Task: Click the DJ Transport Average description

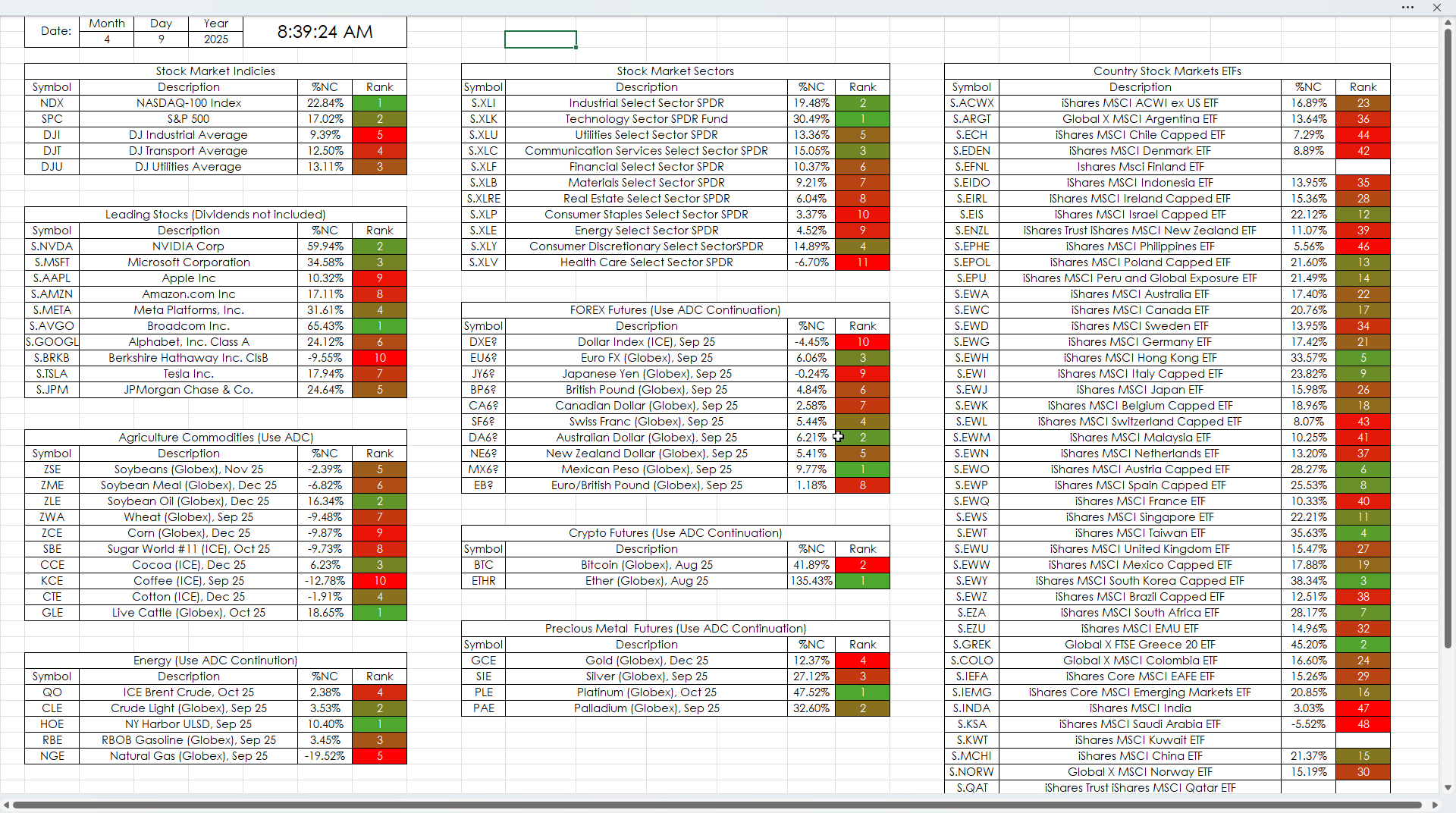Action: pyautogui.click(x=189, y=151)
